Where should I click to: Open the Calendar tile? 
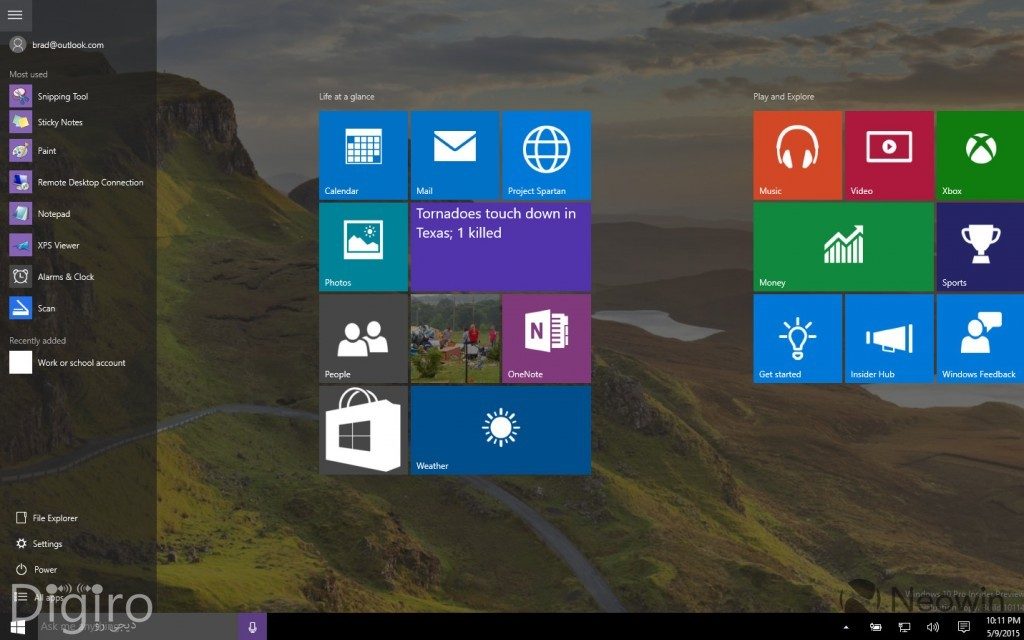point(363,155)
